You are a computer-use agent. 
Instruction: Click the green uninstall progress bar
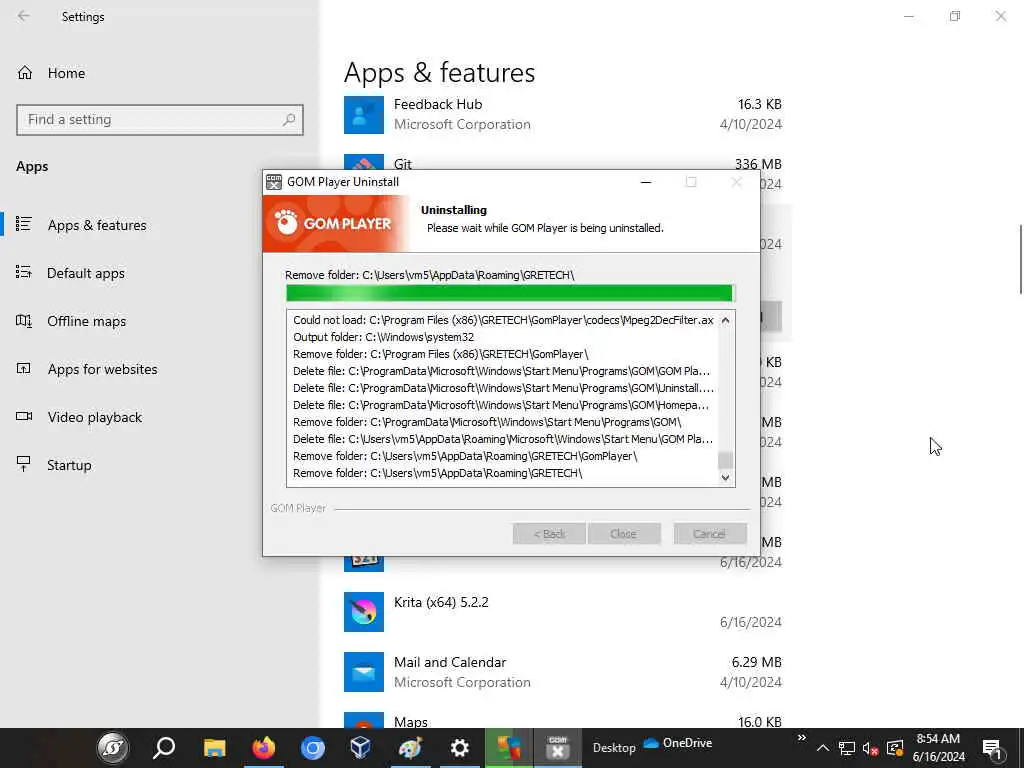pyautogui.click(x=510, y=293)
